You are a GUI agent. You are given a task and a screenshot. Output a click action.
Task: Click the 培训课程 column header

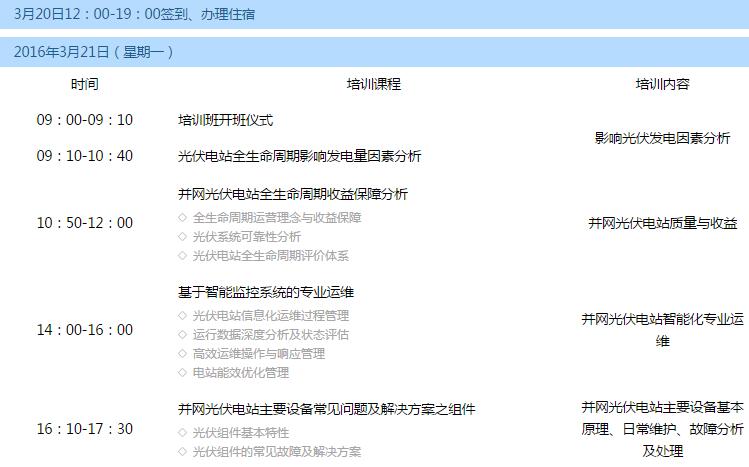[x=373, y=84]
